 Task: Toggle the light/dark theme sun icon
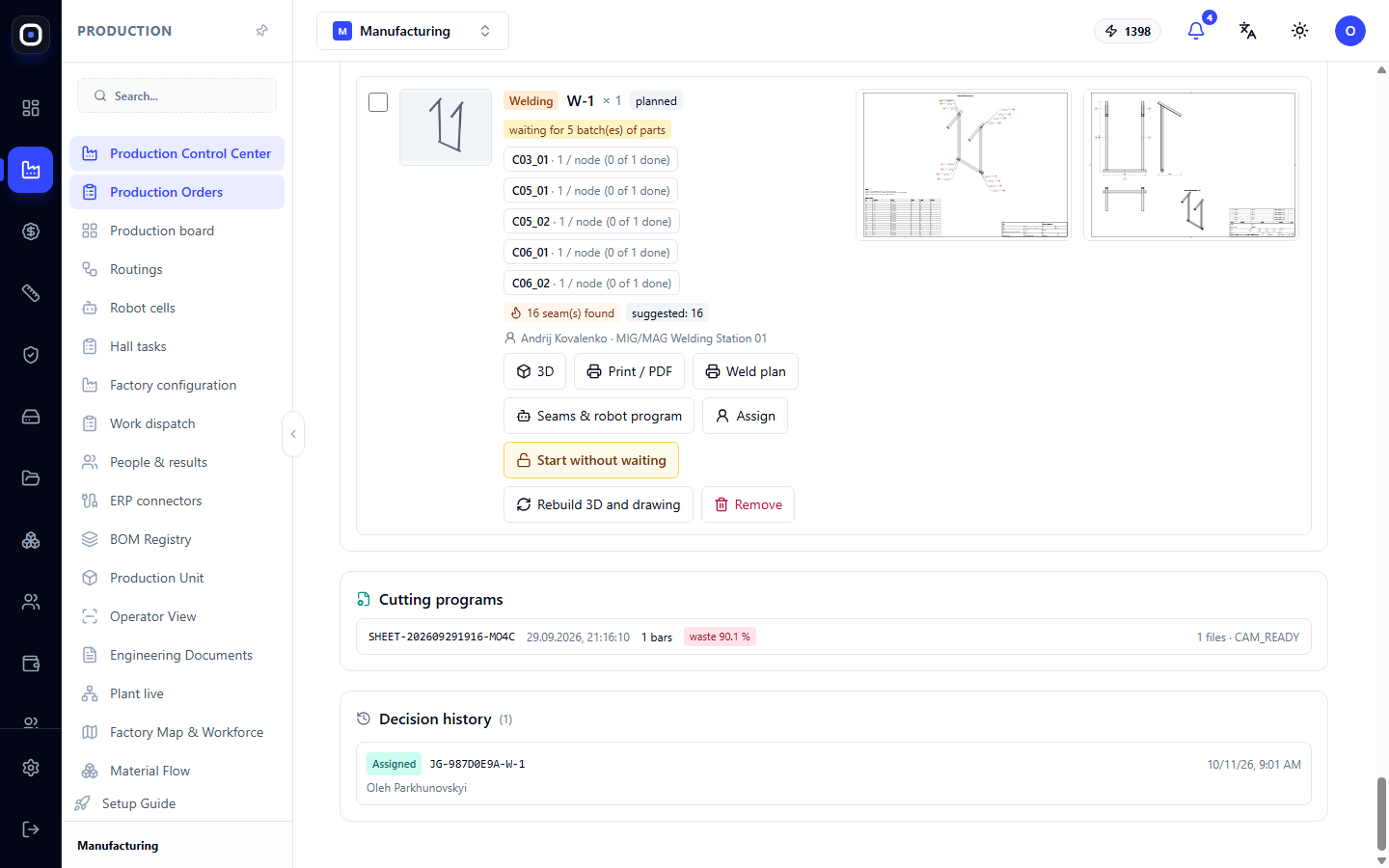(1300, 31)
